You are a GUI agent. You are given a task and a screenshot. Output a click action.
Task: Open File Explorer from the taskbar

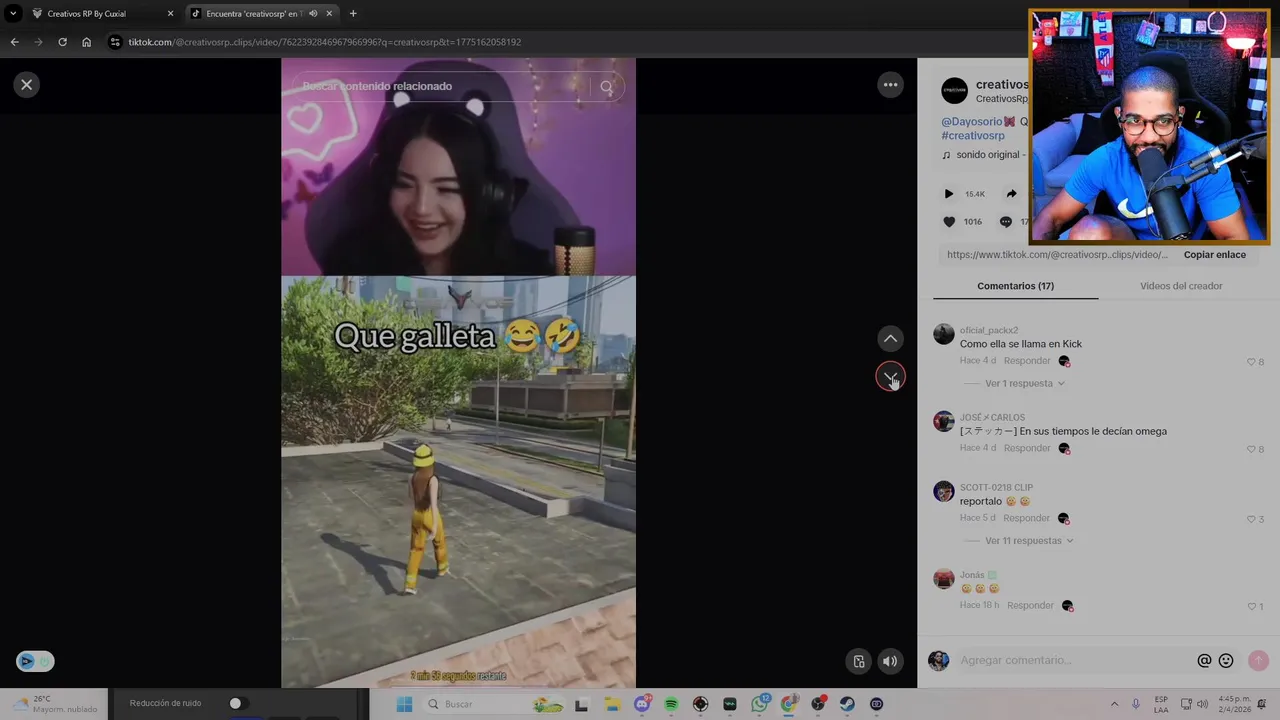612,704
